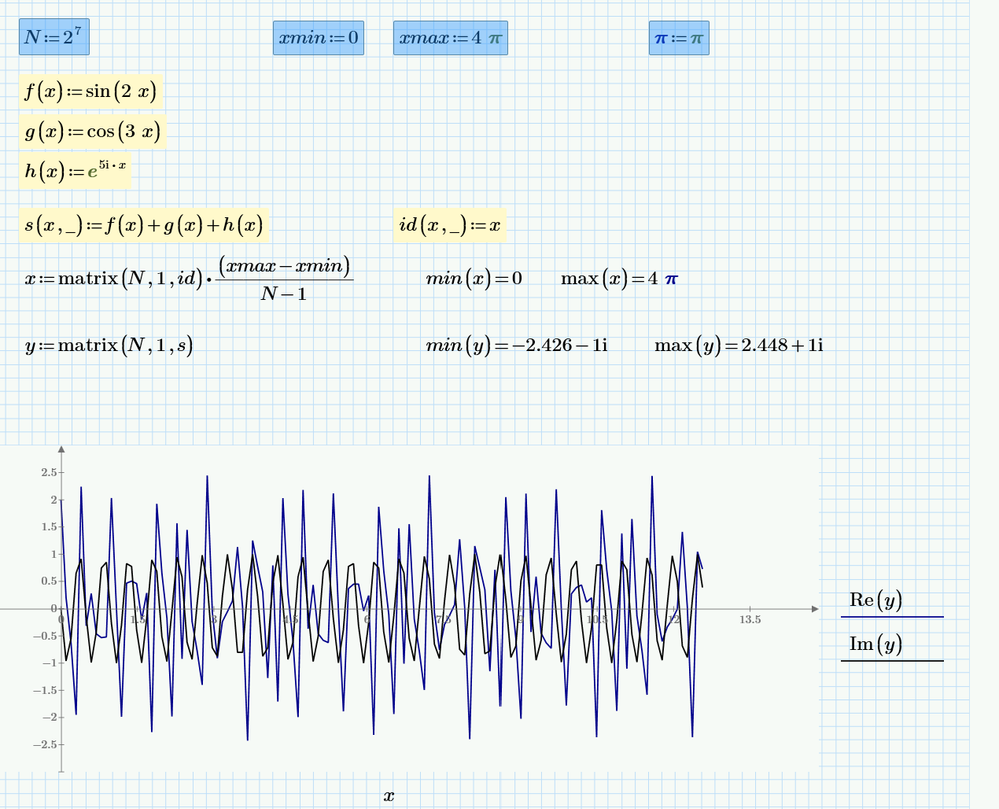This screenshot has width=999, height=809.
Task: Edit the x:=matrix(N,1,id) expression
Action: tap(190, 278)
